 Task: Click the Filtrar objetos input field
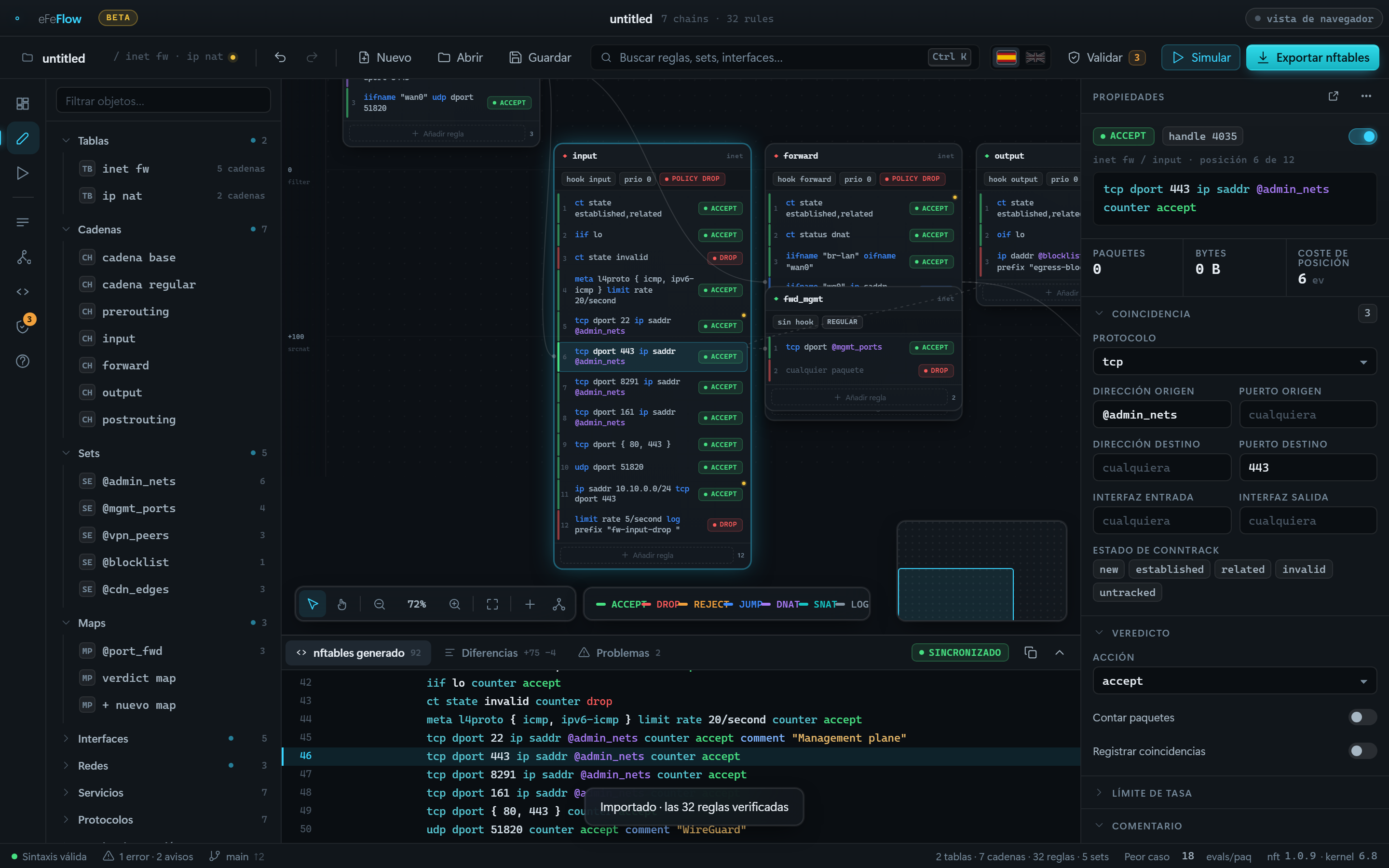[163, 101]
